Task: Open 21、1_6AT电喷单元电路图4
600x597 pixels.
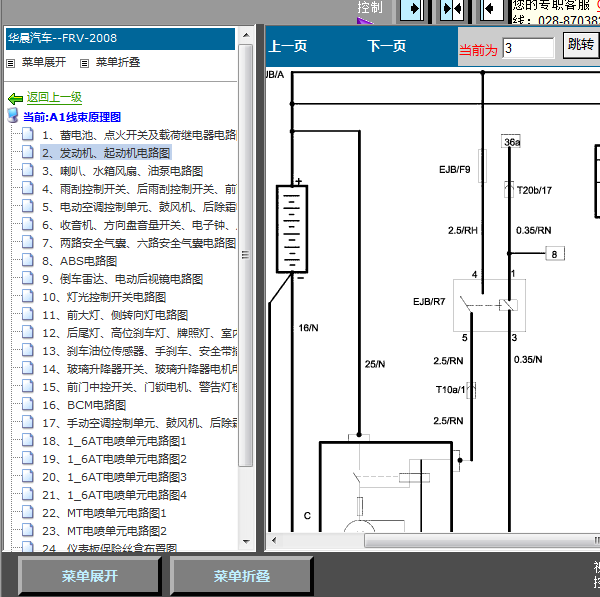Action: tap(114, 494)
